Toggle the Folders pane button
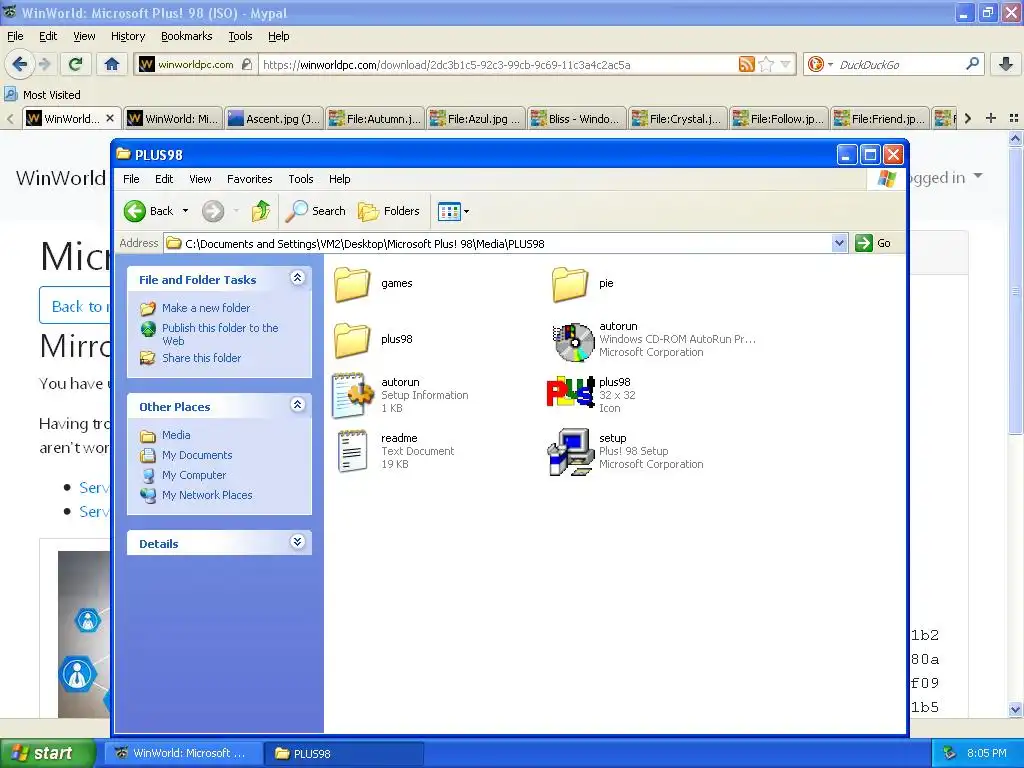Screen dimensions: 1024x768 tap(389, 211)
